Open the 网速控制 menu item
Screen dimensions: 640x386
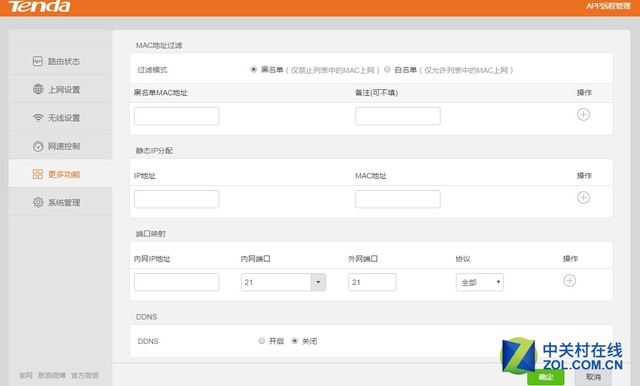pyautogui.click(x=60, y=146)
